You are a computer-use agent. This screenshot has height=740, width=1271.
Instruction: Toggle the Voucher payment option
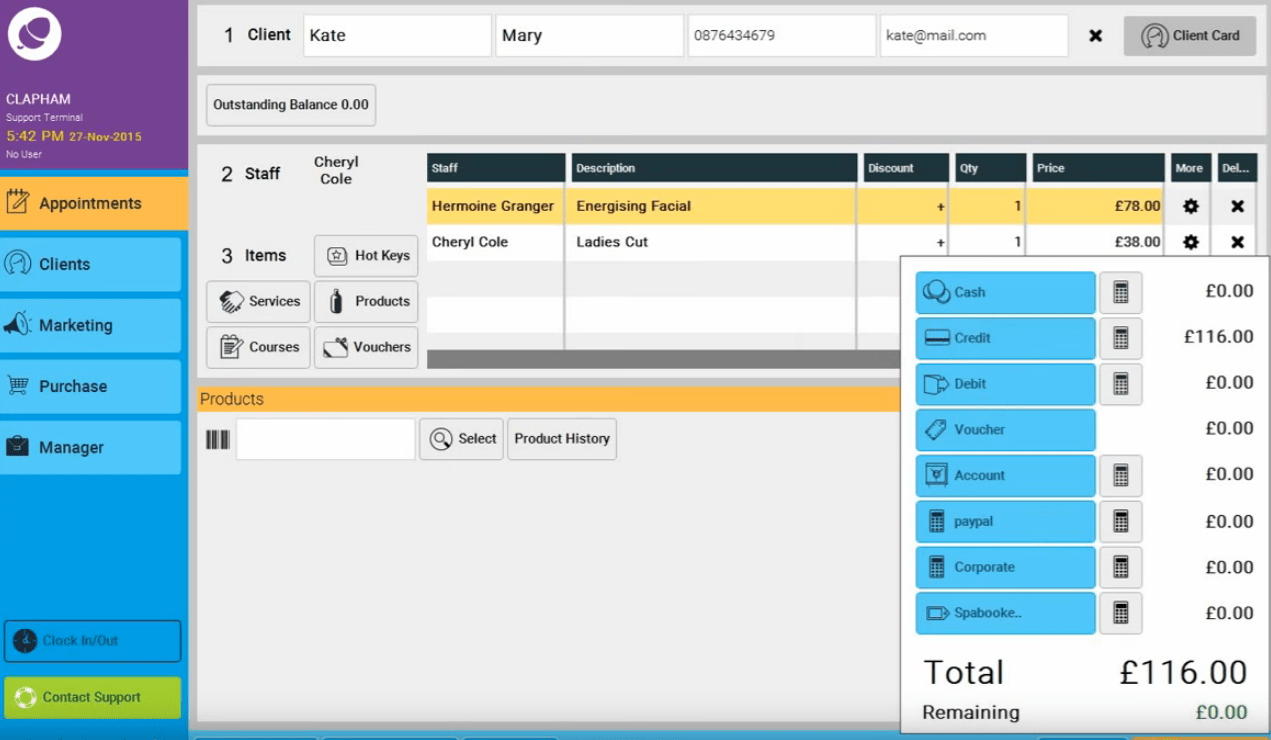(1004, 429)
